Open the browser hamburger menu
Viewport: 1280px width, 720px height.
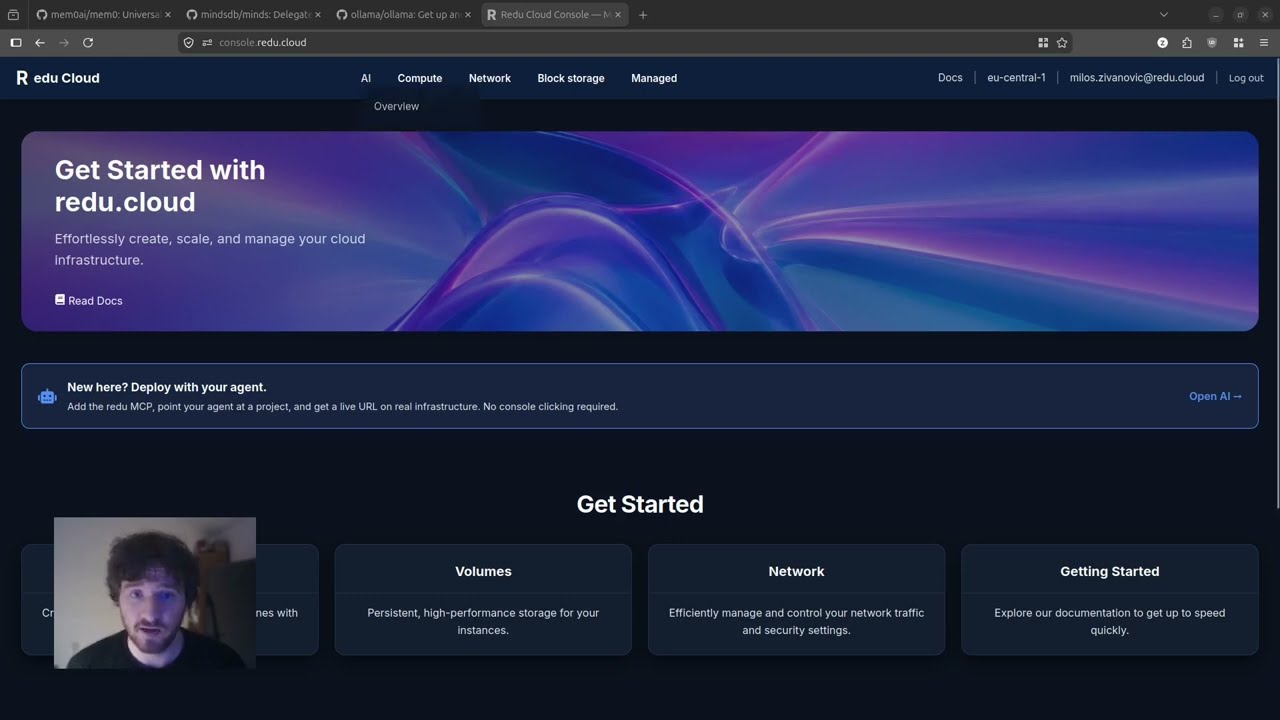(x=1264, y=43)
